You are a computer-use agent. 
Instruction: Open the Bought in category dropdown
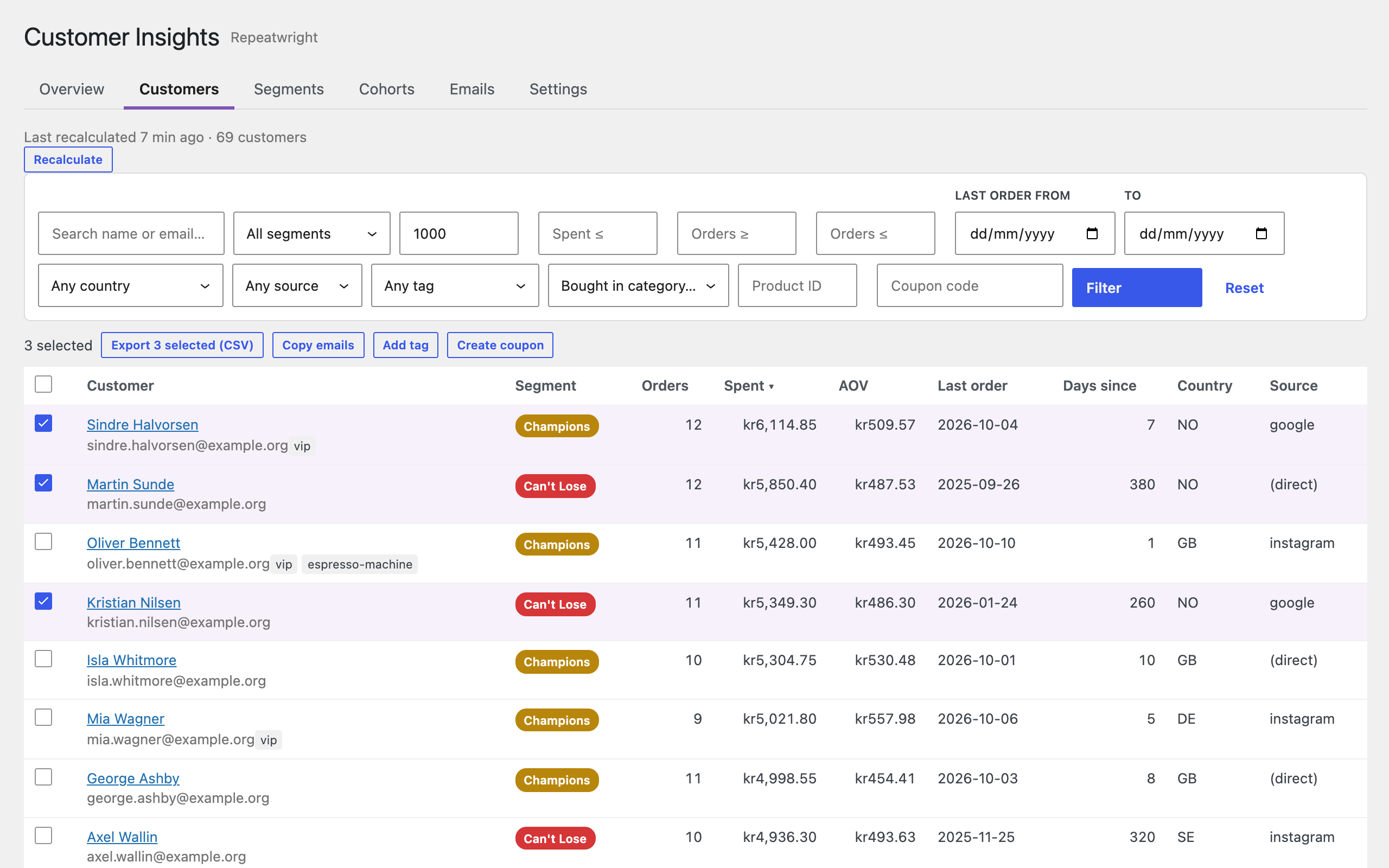pos(638,285)
